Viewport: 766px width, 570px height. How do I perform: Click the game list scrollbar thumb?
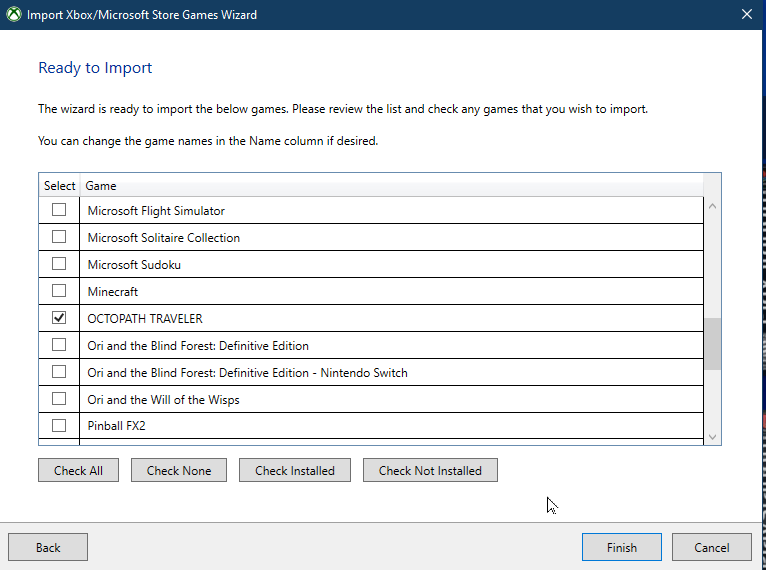point(713,344)
